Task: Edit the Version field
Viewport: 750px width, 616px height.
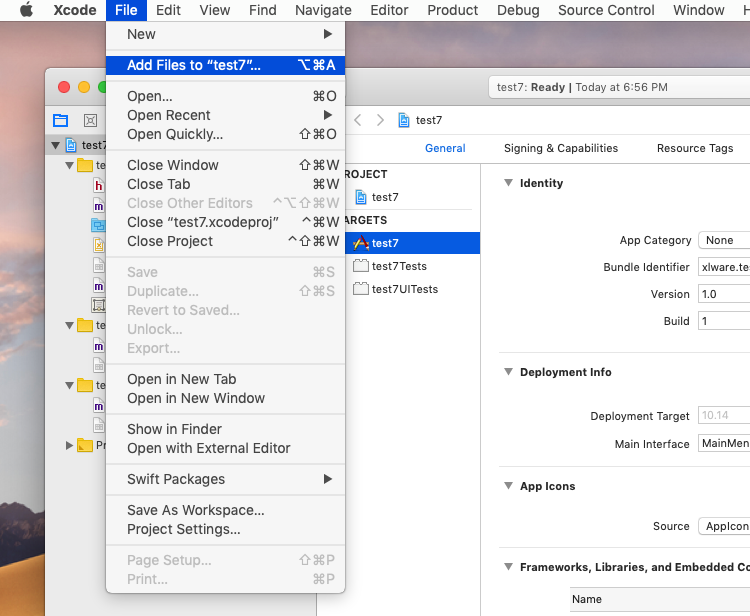Action: tap(724, 294)
